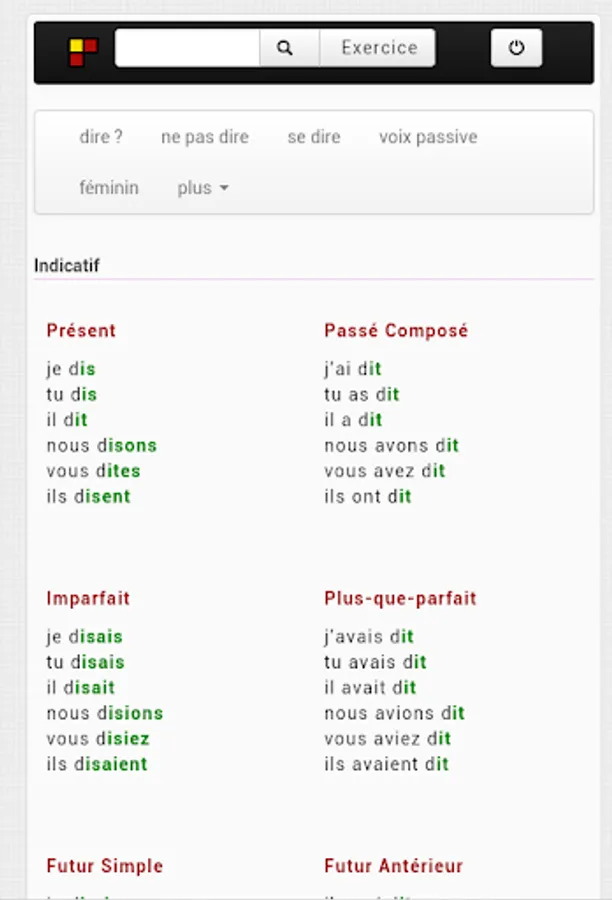Click the magnifying glass search button
The height and width of the screenshot is (900, 612).
tap(285, 48)
